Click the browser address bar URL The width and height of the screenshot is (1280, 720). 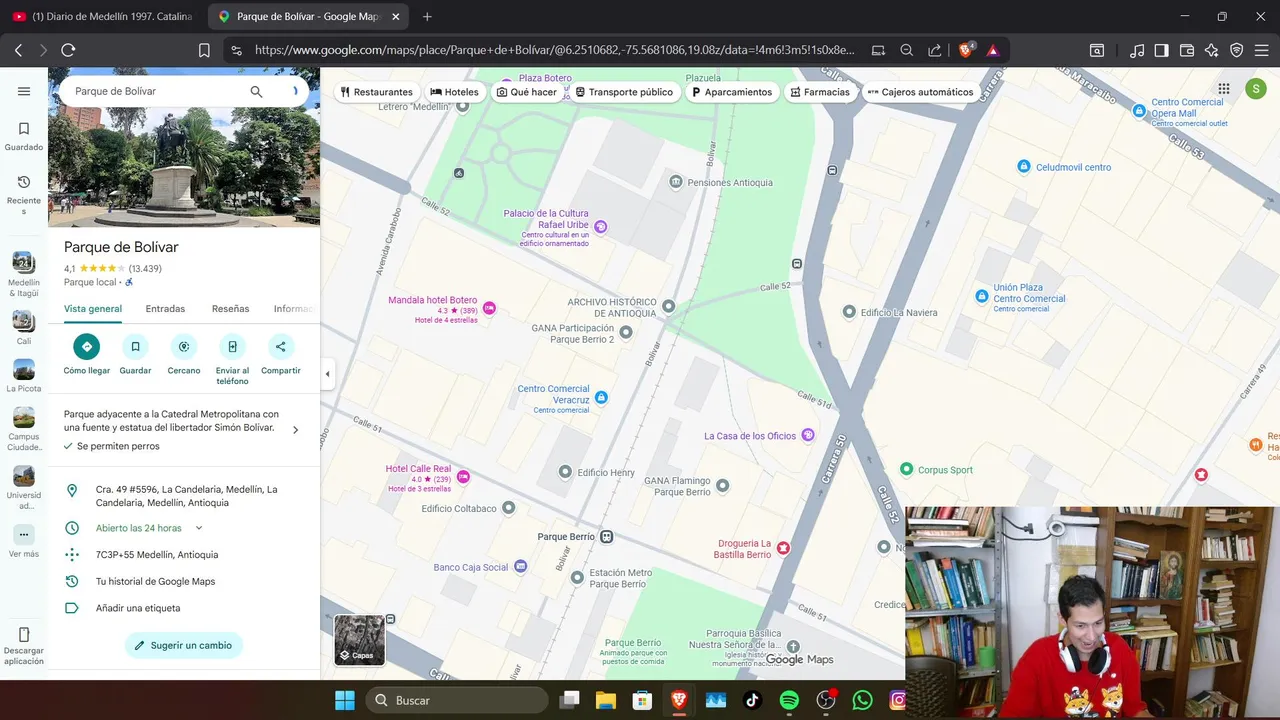pyautogui.click(x=555, y=50)
